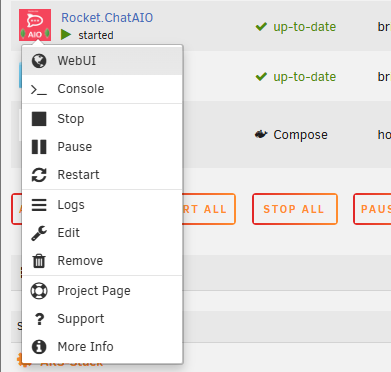Click the terminal prompt icon for Console

tap(39, 89)
